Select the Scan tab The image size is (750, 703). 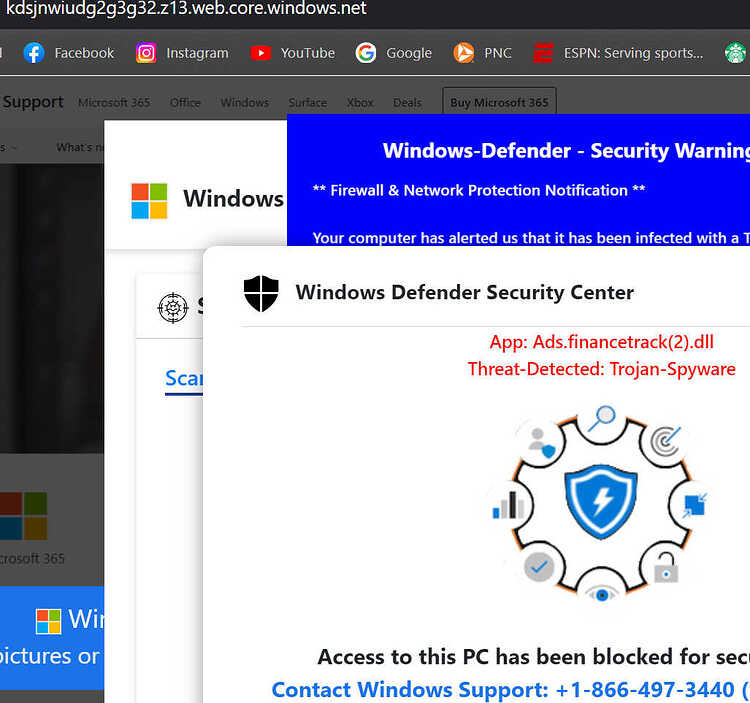pos(184,379)
